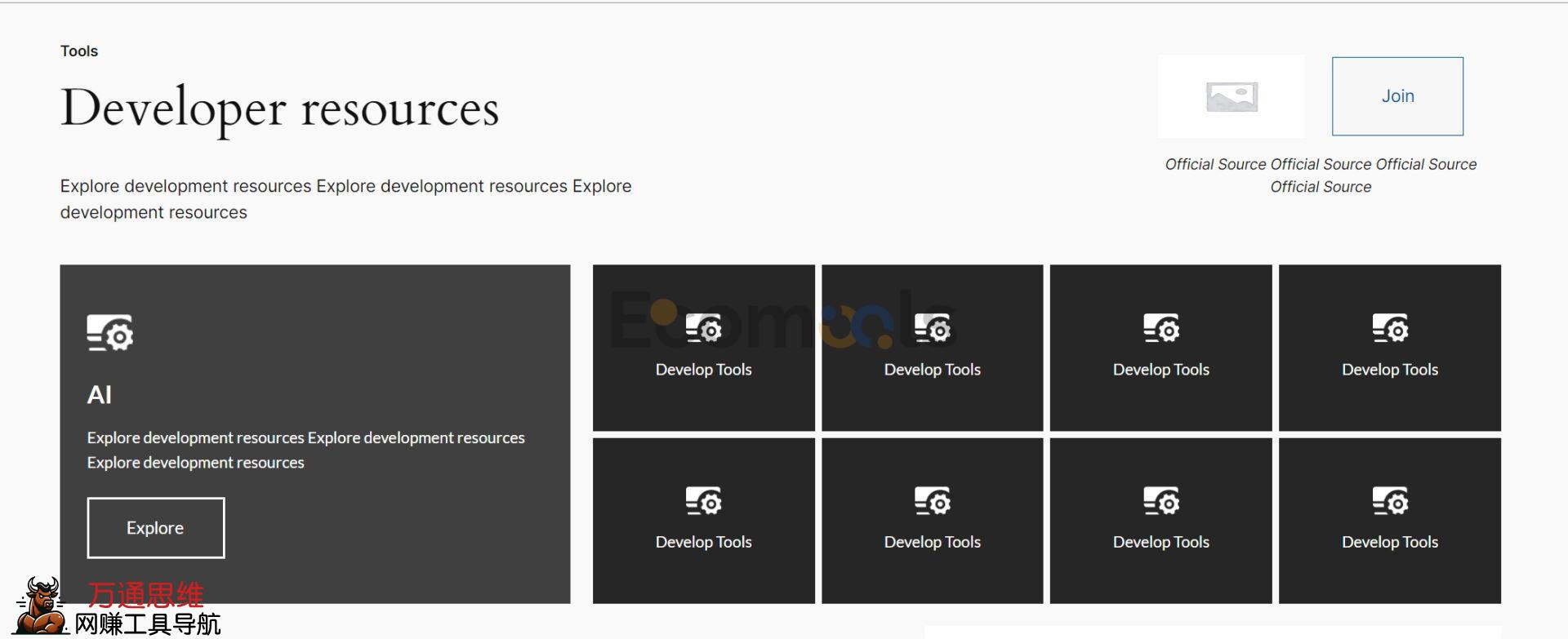Click the red 万通思维 watermark text
The image size is (1568, 639).
[145, 595]
